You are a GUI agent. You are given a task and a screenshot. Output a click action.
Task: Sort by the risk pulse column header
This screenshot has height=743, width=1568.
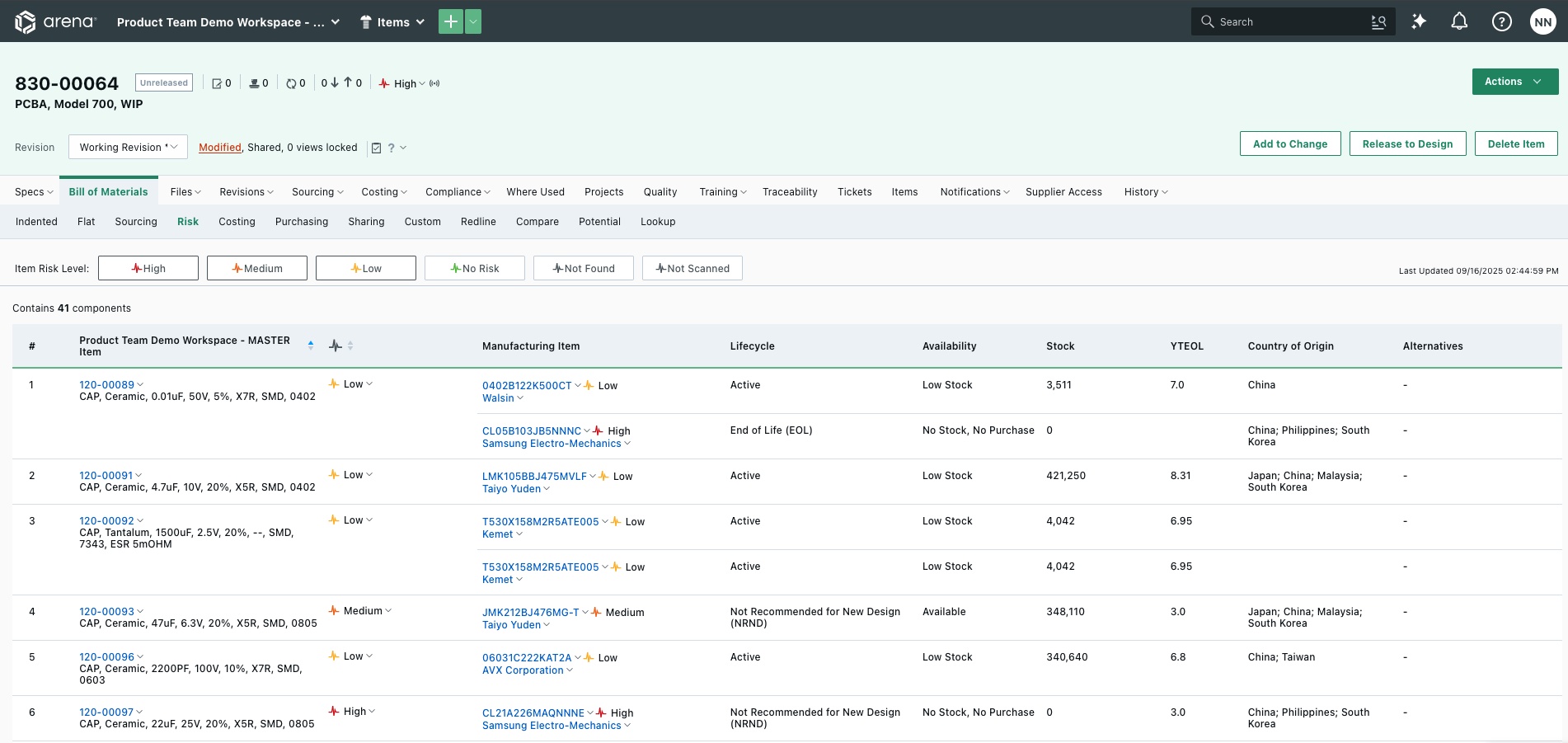336,346
